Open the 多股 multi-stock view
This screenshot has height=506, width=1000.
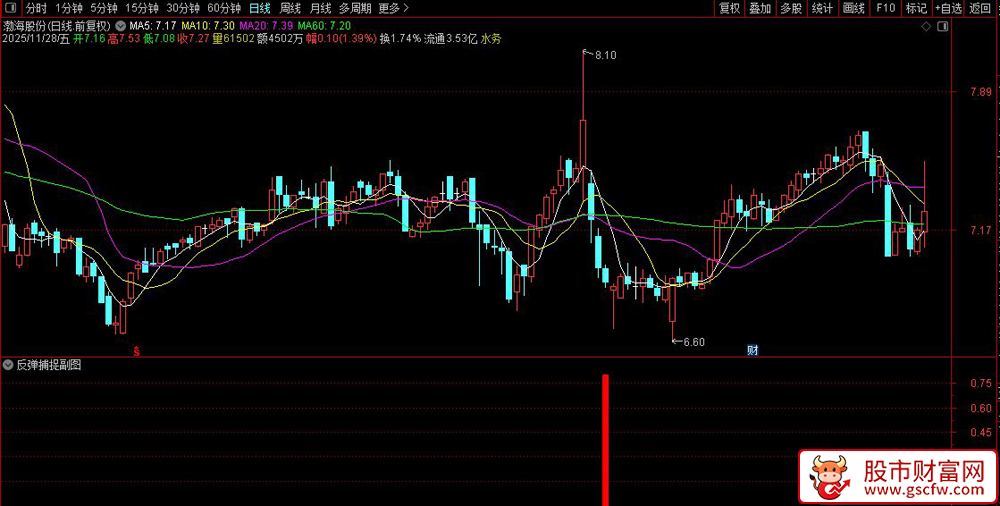791,8
